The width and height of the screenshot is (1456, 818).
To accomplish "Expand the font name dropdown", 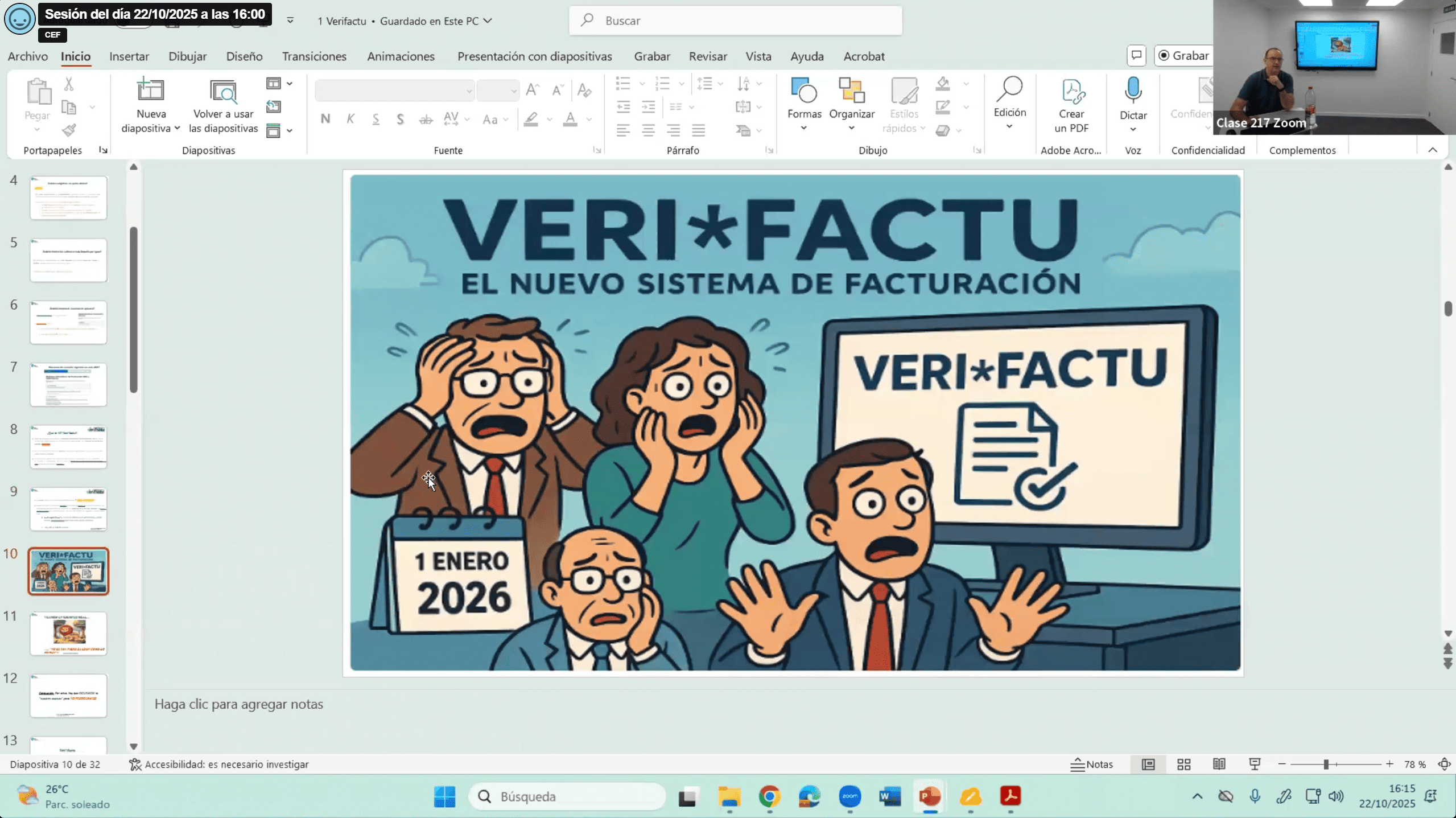I will [x=469, y=91].
